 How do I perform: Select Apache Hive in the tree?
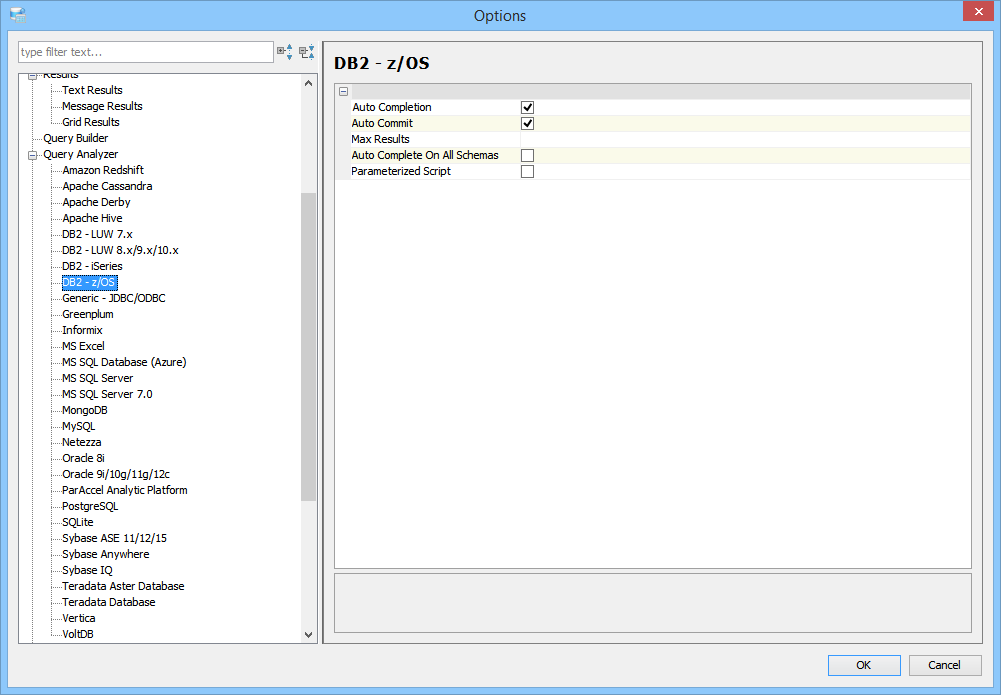pyautogui.click(x=92, y=218)
